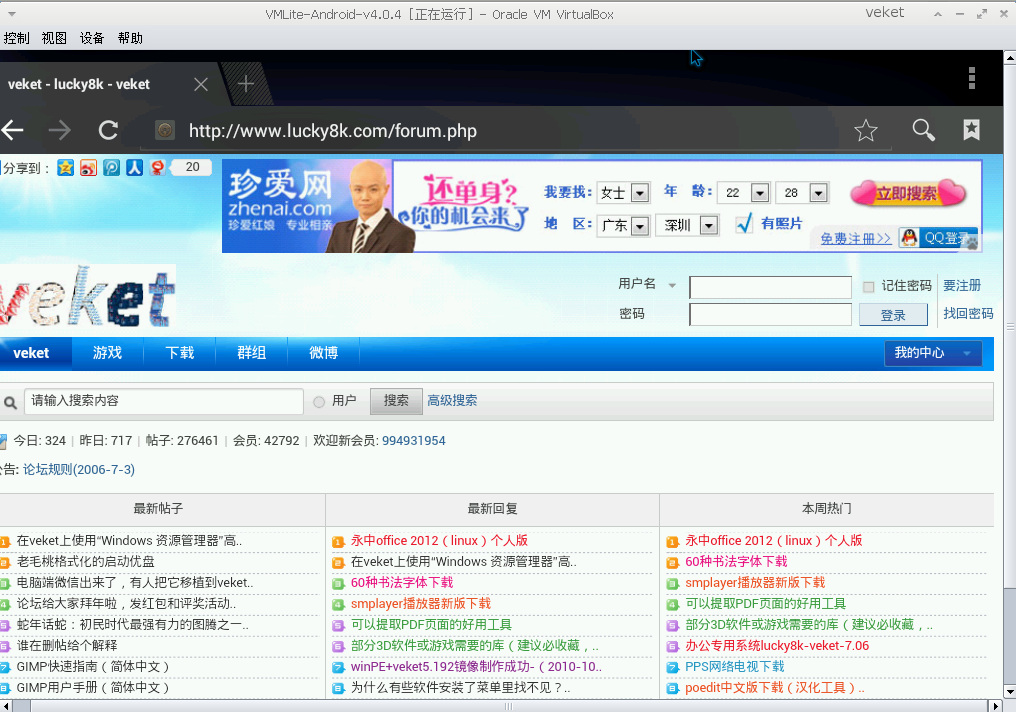Go back with the browser back arrow

point(12,131)
